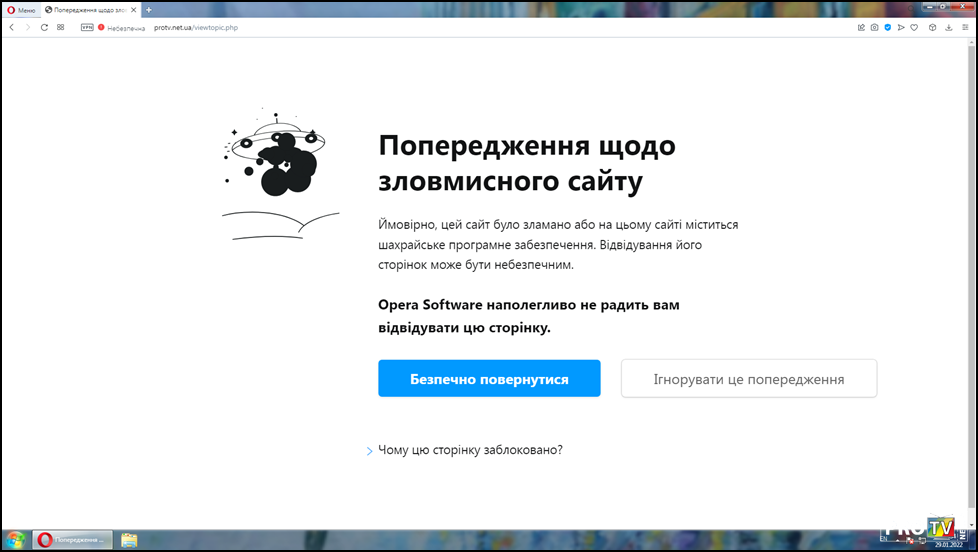Show the Downloads panel
978x552 pixels.
click(948, 27)
